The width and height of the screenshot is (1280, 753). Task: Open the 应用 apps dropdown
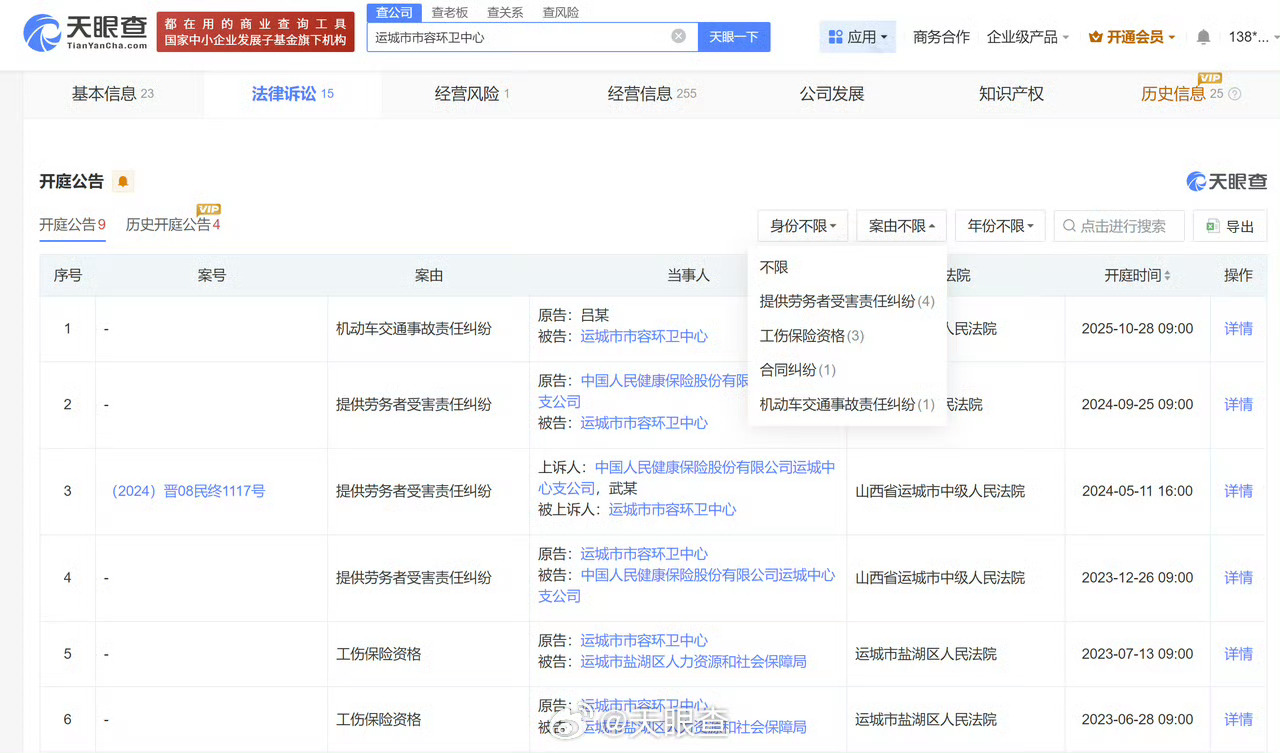click(x=857, y=37)
